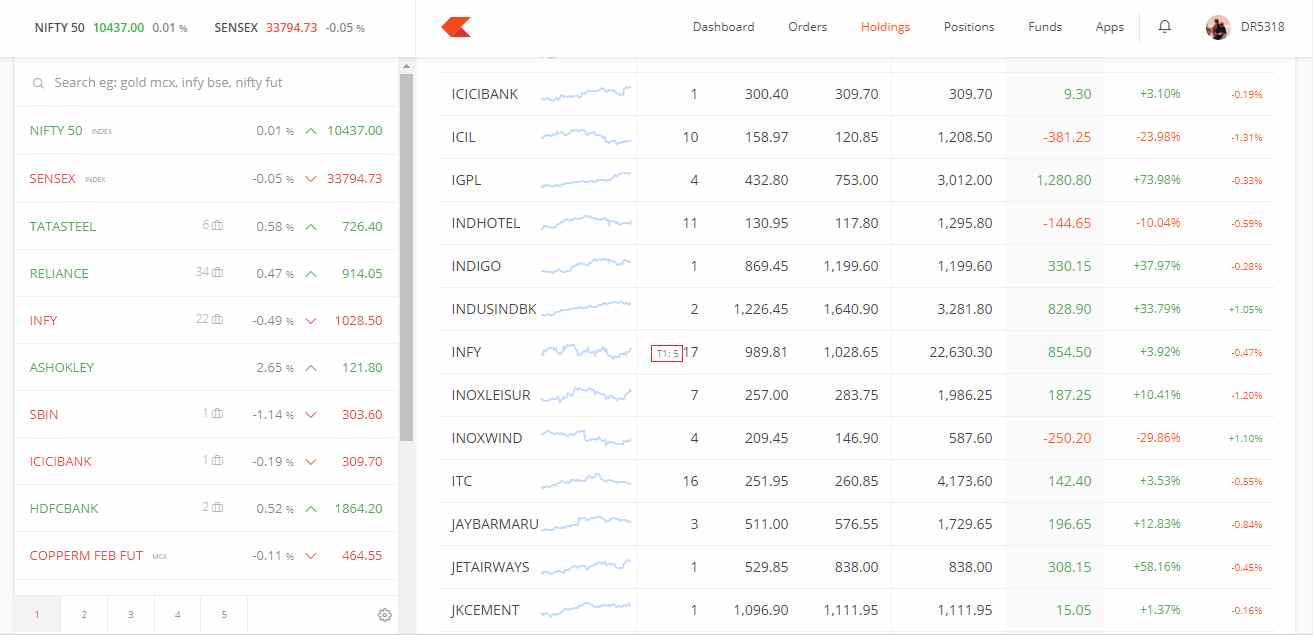
Task: Focus the instrument search field
Action: click(200, 83)
